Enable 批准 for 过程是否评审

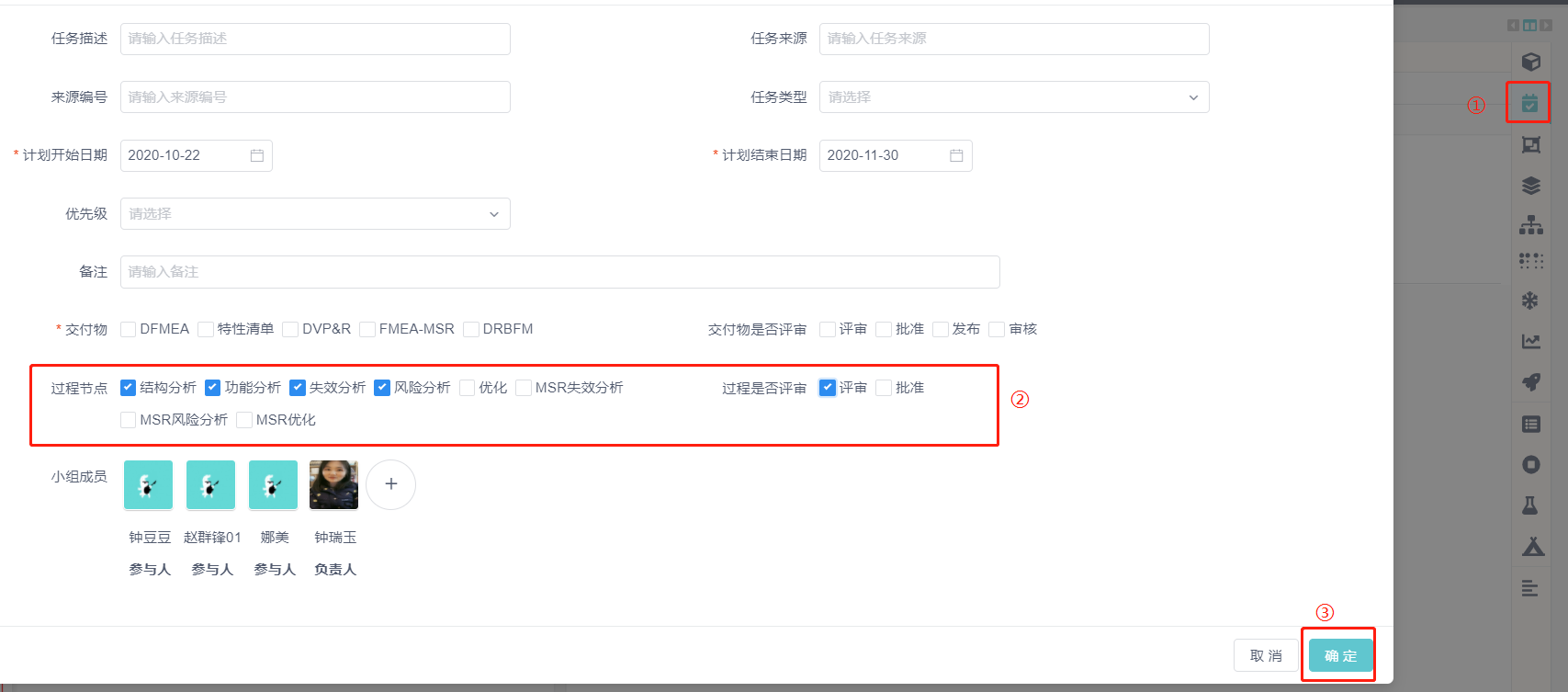pos(884,388)
